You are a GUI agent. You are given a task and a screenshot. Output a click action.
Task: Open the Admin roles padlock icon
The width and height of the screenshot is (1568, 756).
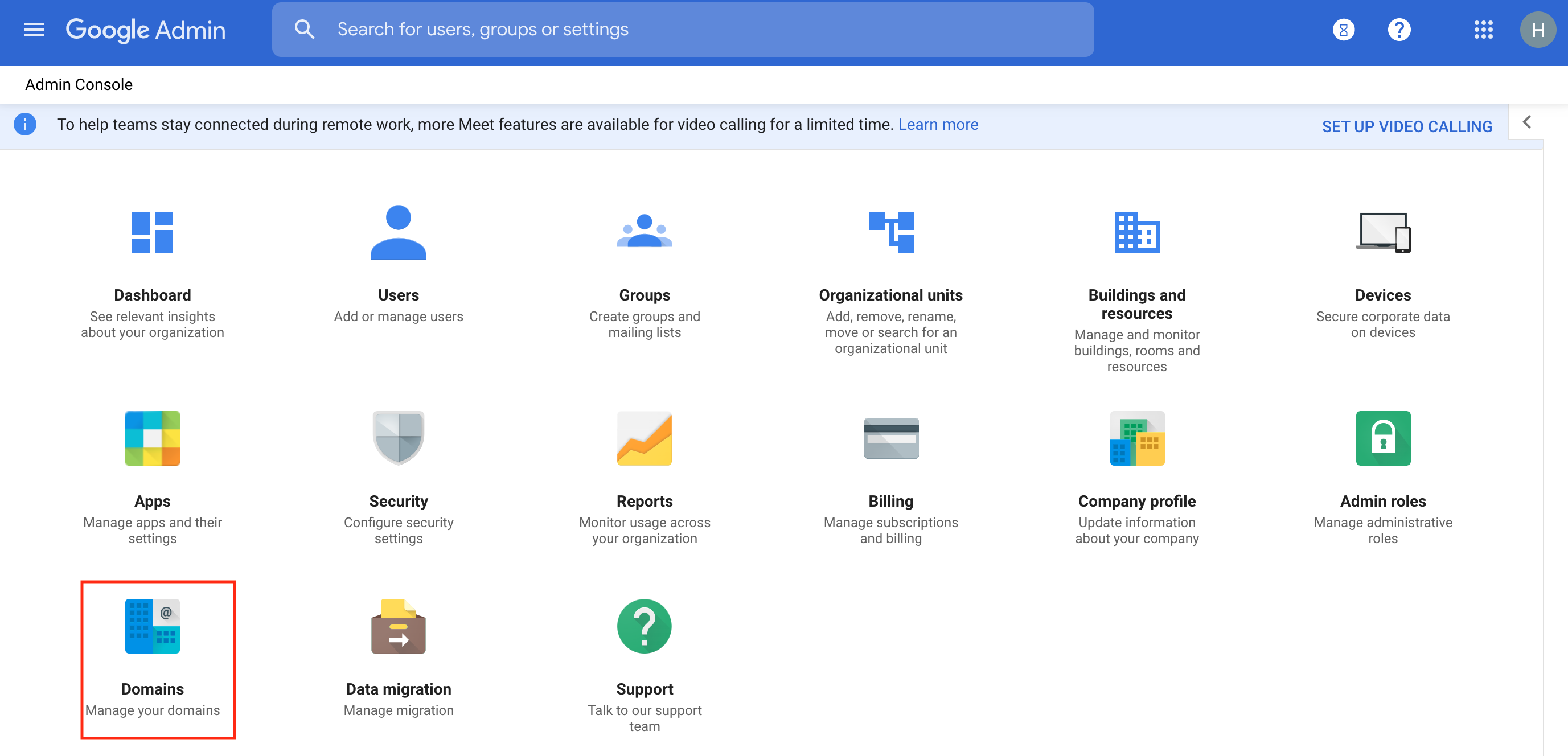coord(1383,438)
